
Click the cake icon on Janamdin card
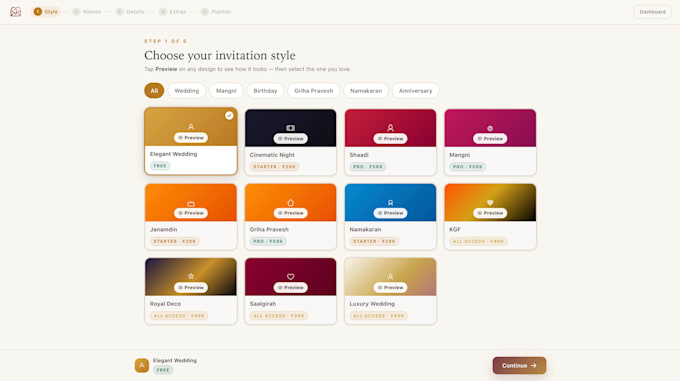coord(191,204)
